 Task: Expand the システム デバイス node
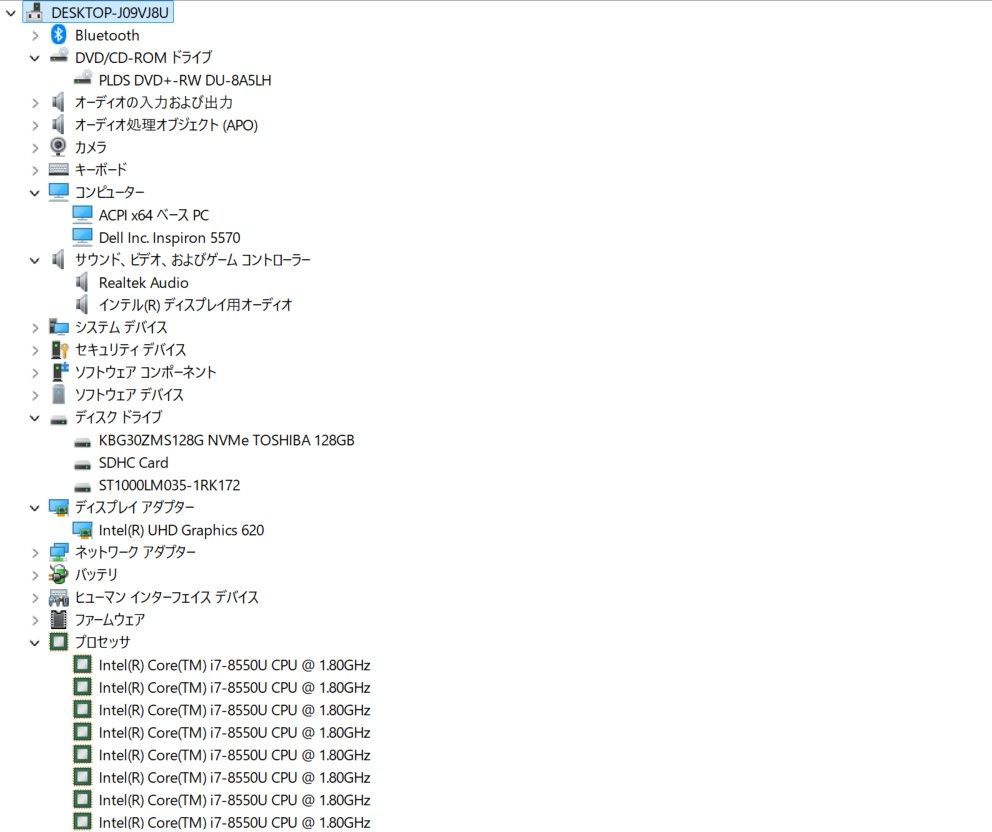coord(35,327)
